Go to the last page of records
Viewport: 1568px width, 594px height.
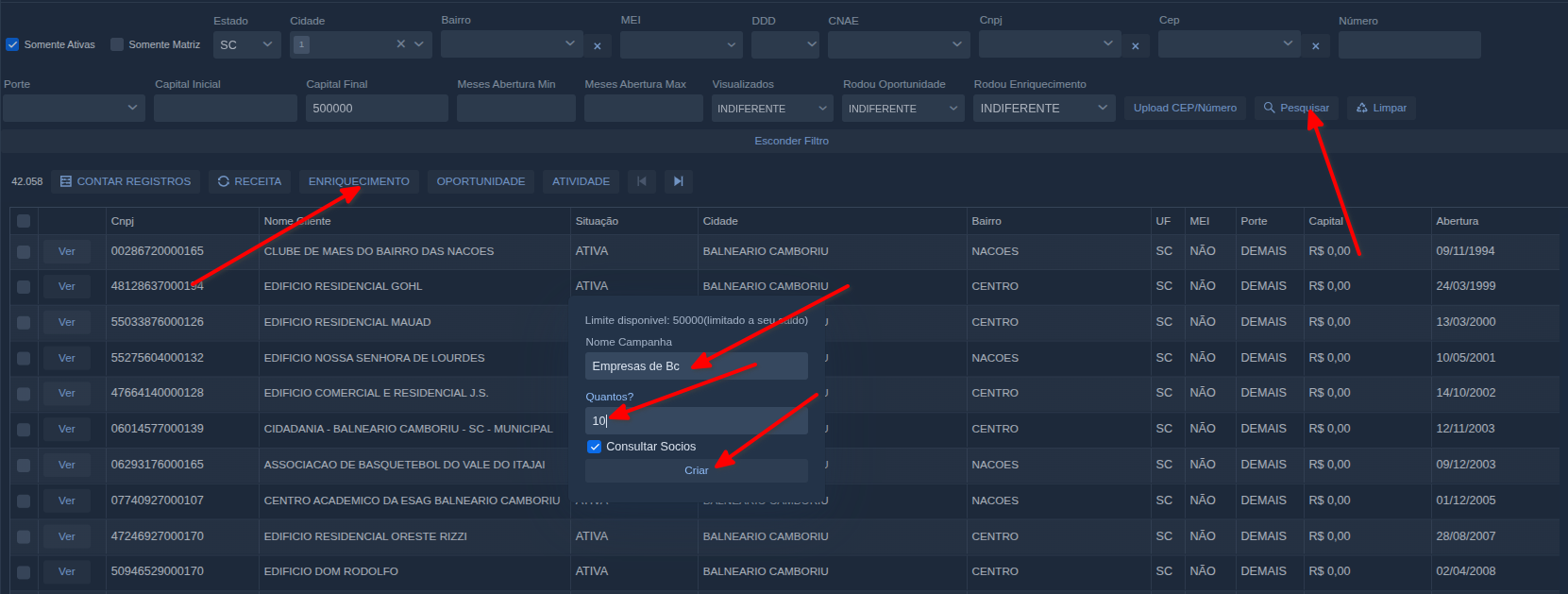click(x=679, y=181)
